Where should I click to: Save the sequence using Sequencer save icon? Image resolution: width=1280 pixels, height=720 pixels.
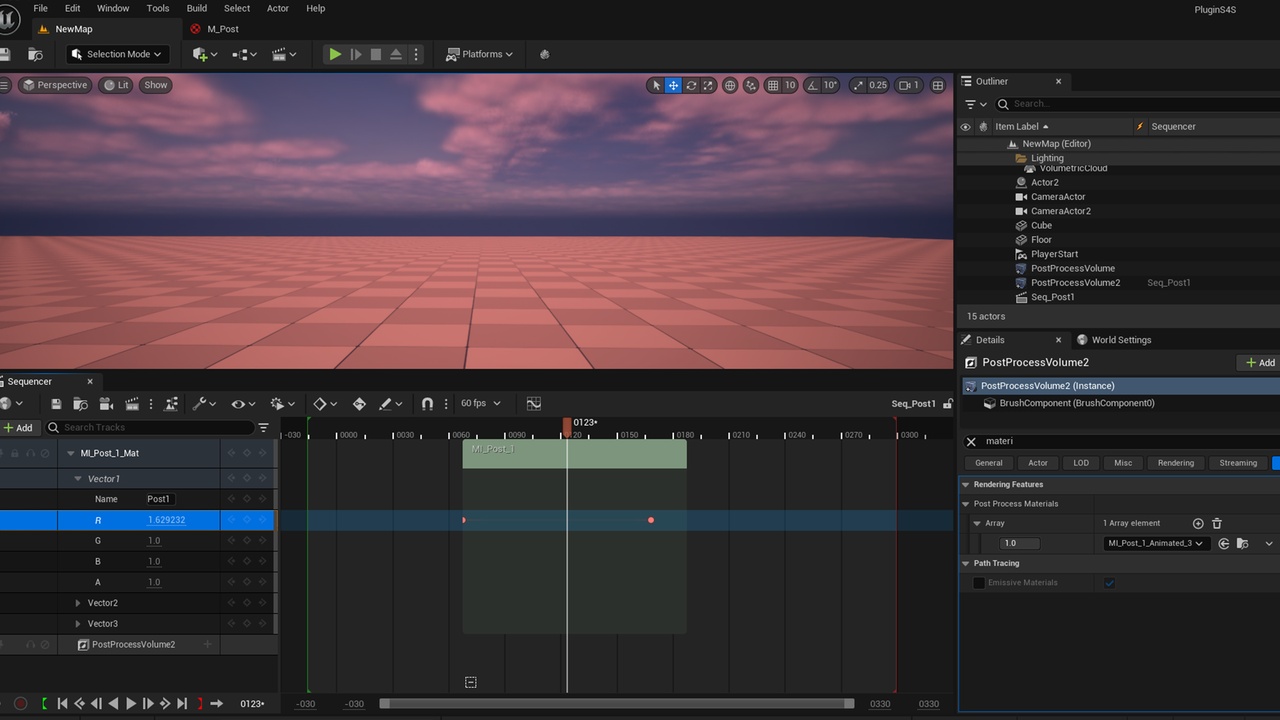pyautogui.click(x=56, y=404)
